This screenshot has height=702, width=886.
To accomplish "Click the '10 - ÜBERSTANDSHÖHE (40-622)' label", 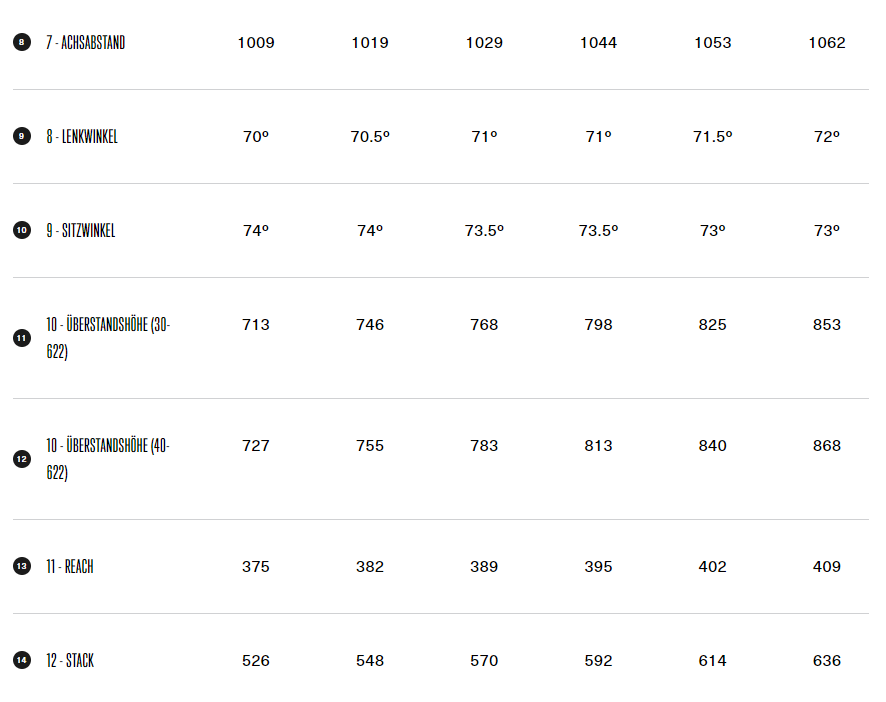I will pos(107,459).
